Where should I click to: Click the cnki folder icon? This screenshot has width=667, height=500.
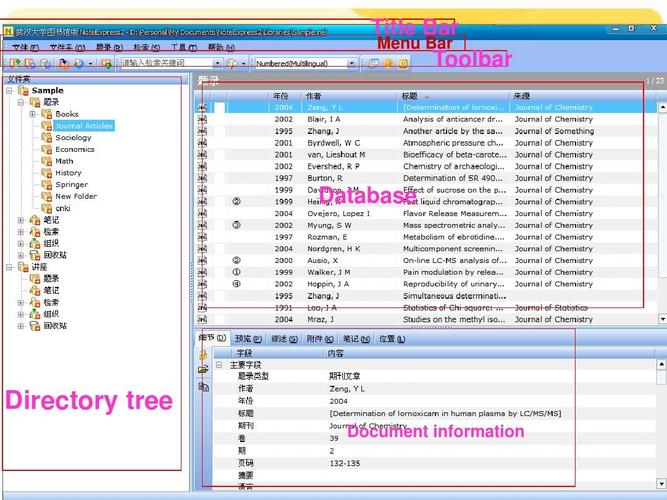coord(46,208)
